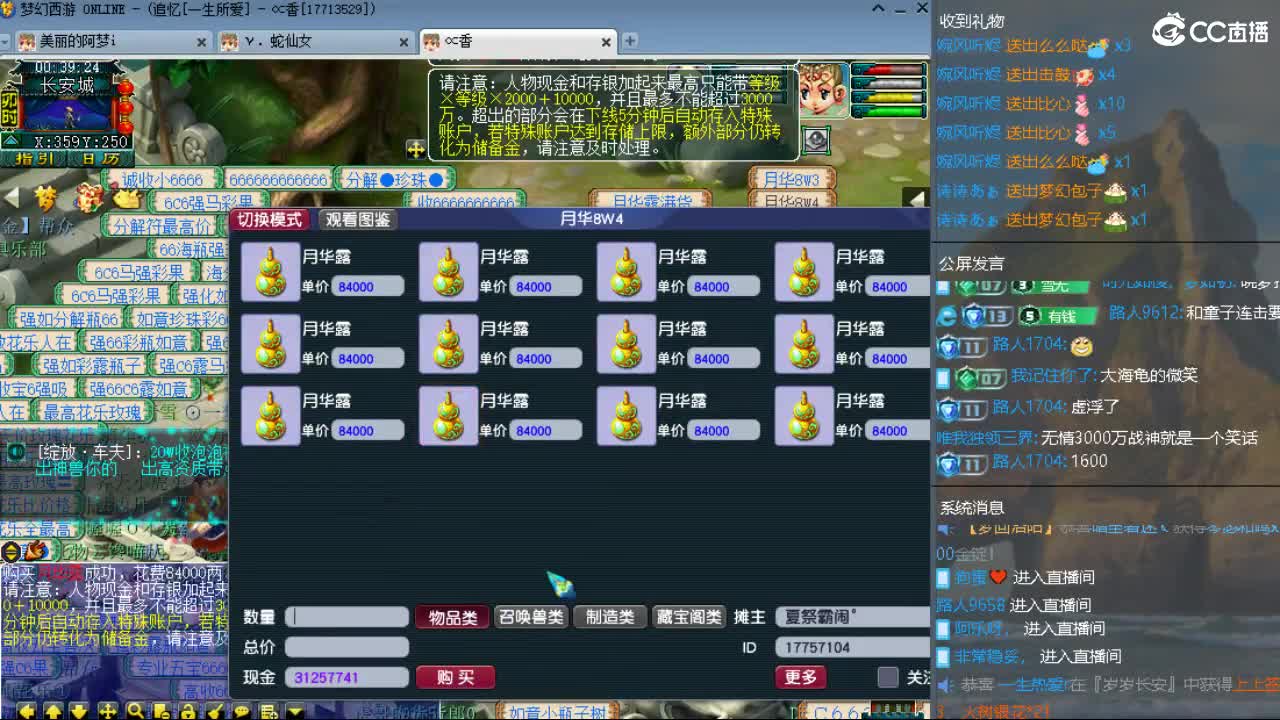This screenshot has height=720, width=1280.
Task: Click the 总价 total price field
Action: click(347, 647)
